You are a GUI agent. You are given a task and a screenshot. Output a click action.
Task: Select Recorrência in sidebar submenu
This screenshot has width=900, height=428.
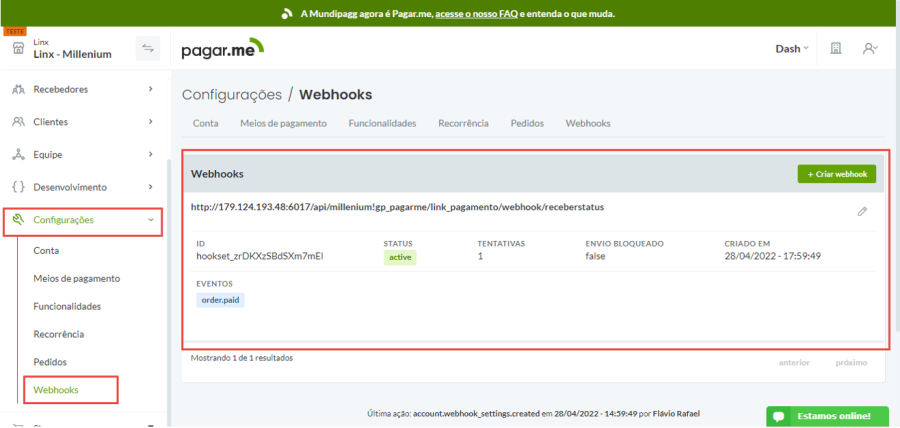click(x=59, y=334)
